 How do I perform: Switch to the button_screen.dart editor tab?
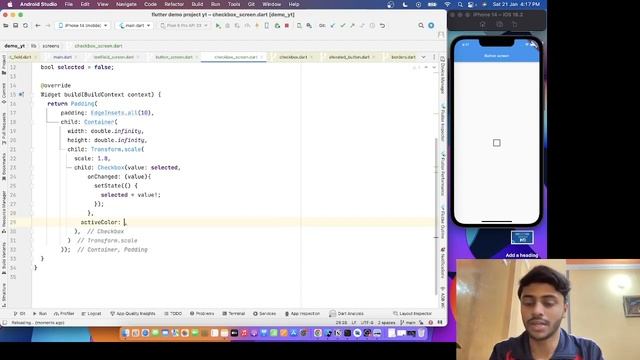click(174, 57)
